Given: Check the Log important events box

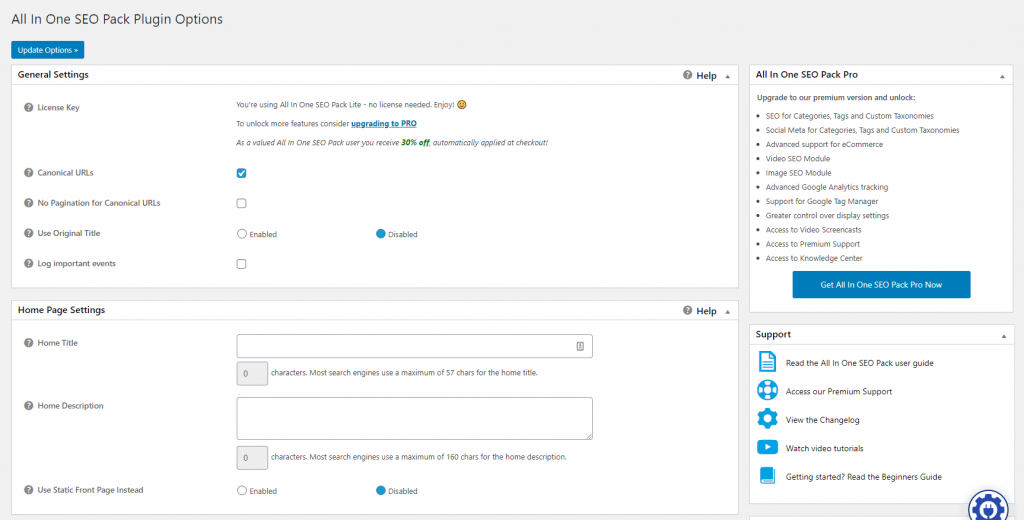Looking at the screenshot, I should click(x=241, y=264).
